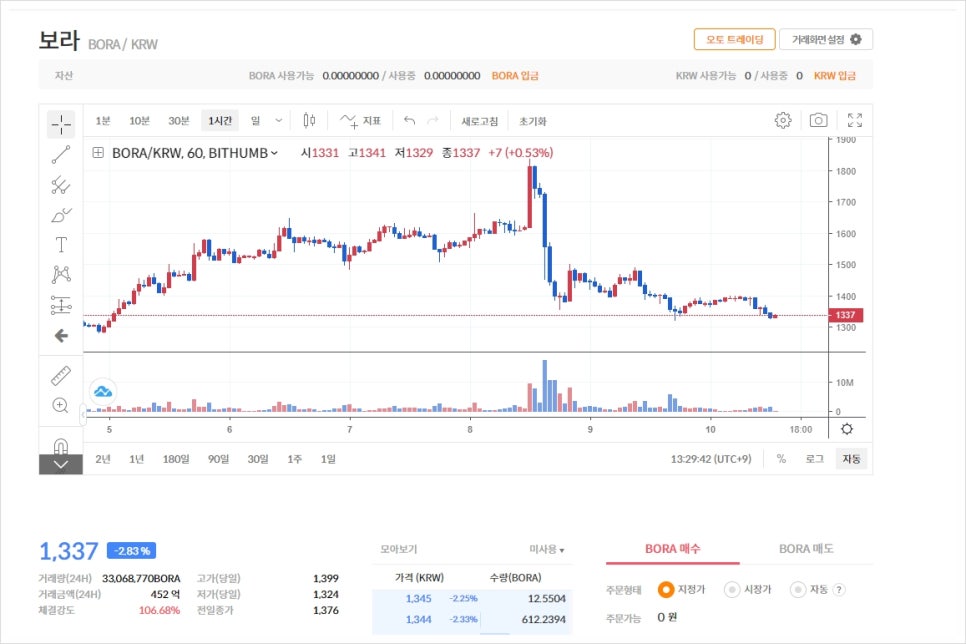Set chart range to 2년
The image size is (966, 644).
tap(103, 459)
